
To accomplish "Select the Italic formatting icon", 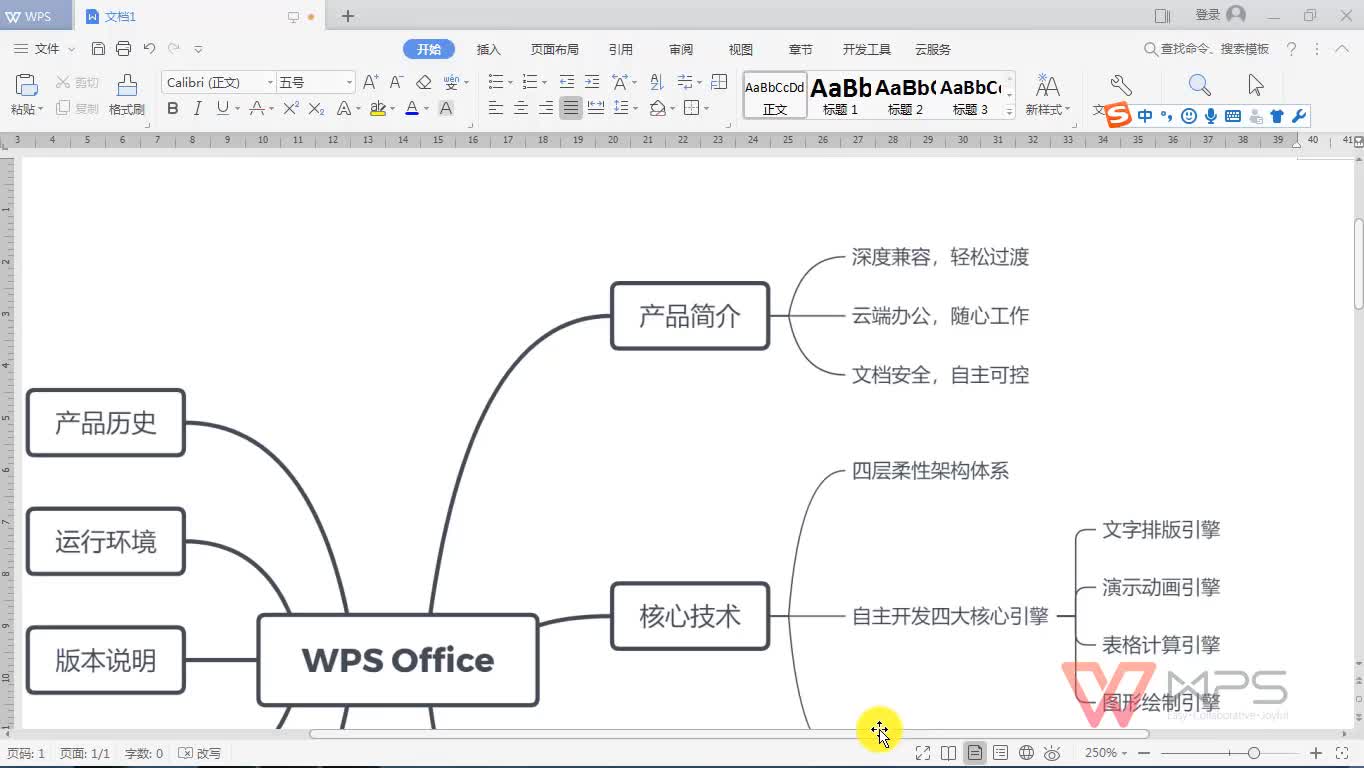I will click(x=197, y=108).
